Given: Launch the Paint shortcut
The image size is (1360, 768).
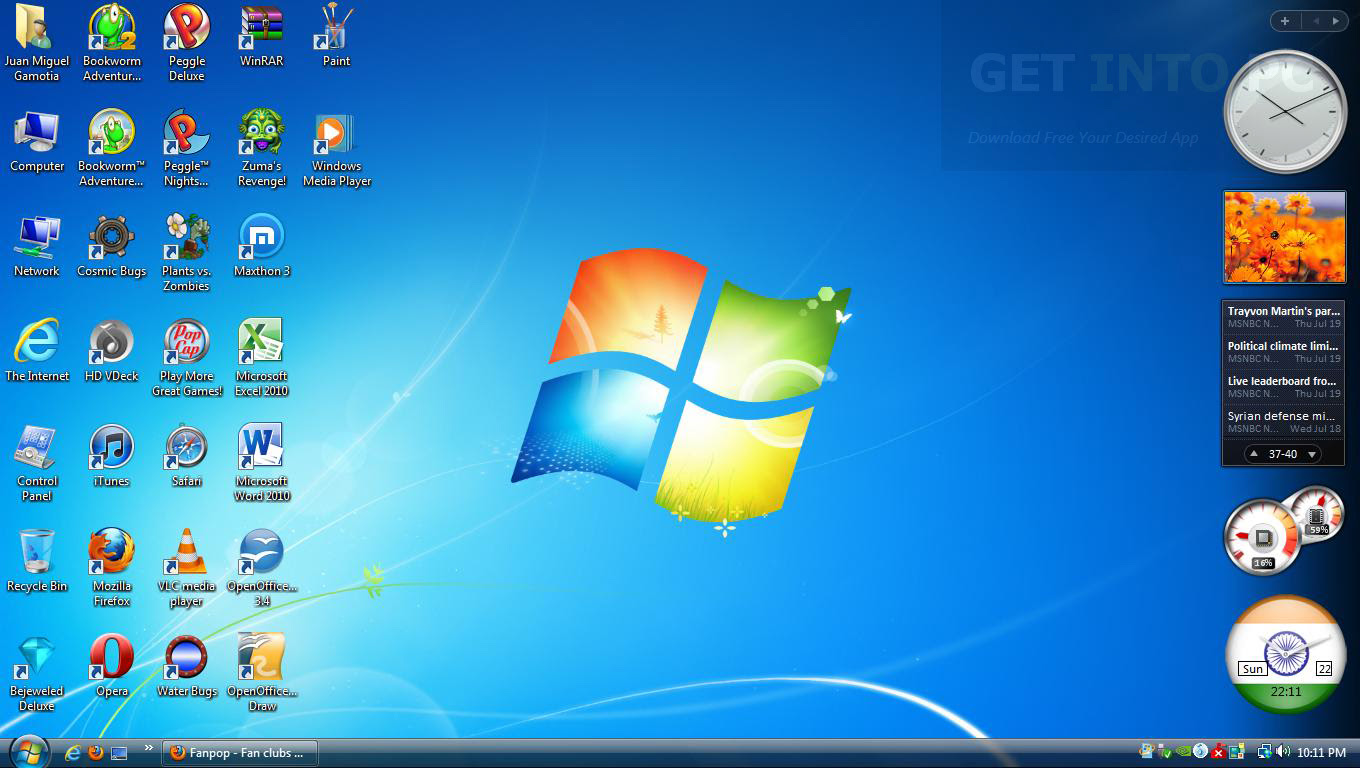Looking at the screenshot, I should [336, 36].
